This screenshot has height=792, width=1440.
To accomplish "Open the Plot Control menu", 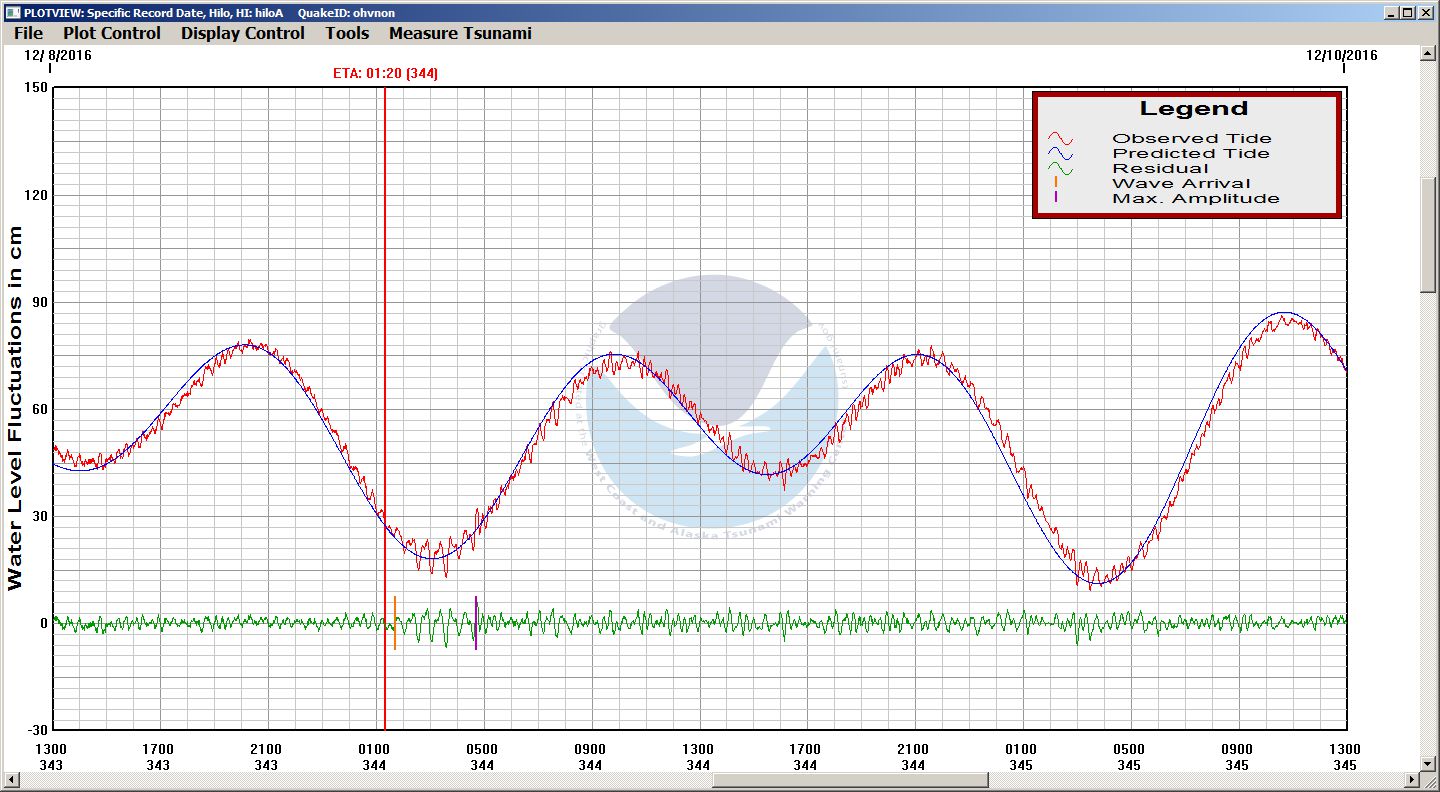I will [x=111, y=33].
